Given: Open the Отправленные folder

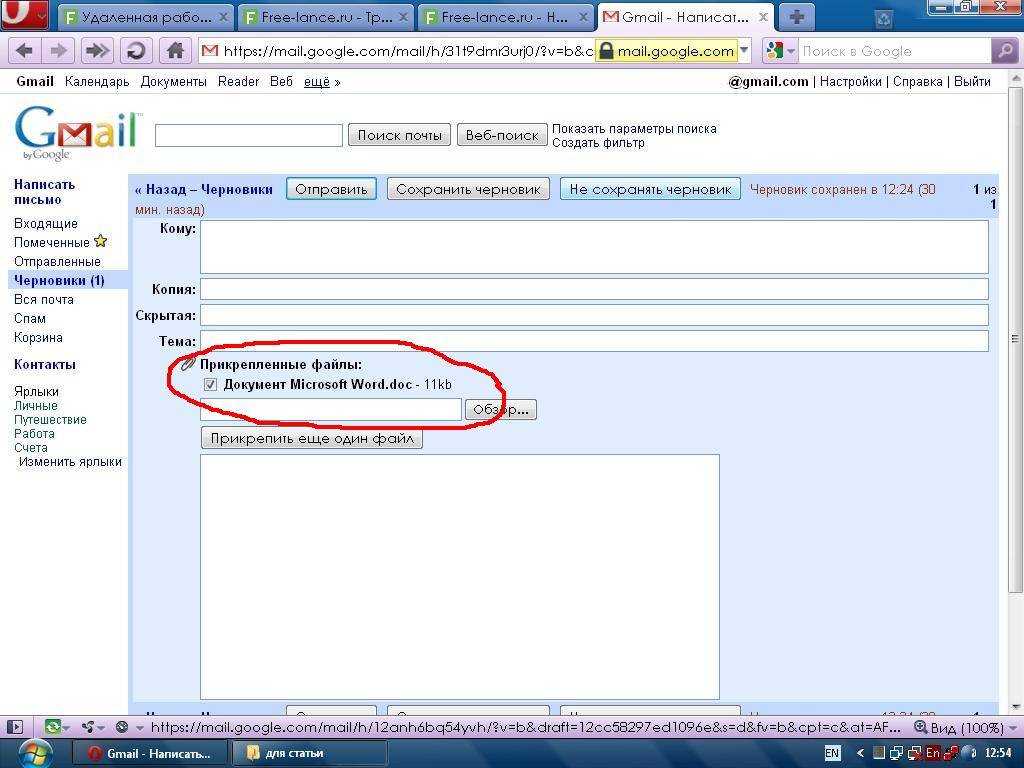Looking at the screenshot, I should tap(57, 261).
